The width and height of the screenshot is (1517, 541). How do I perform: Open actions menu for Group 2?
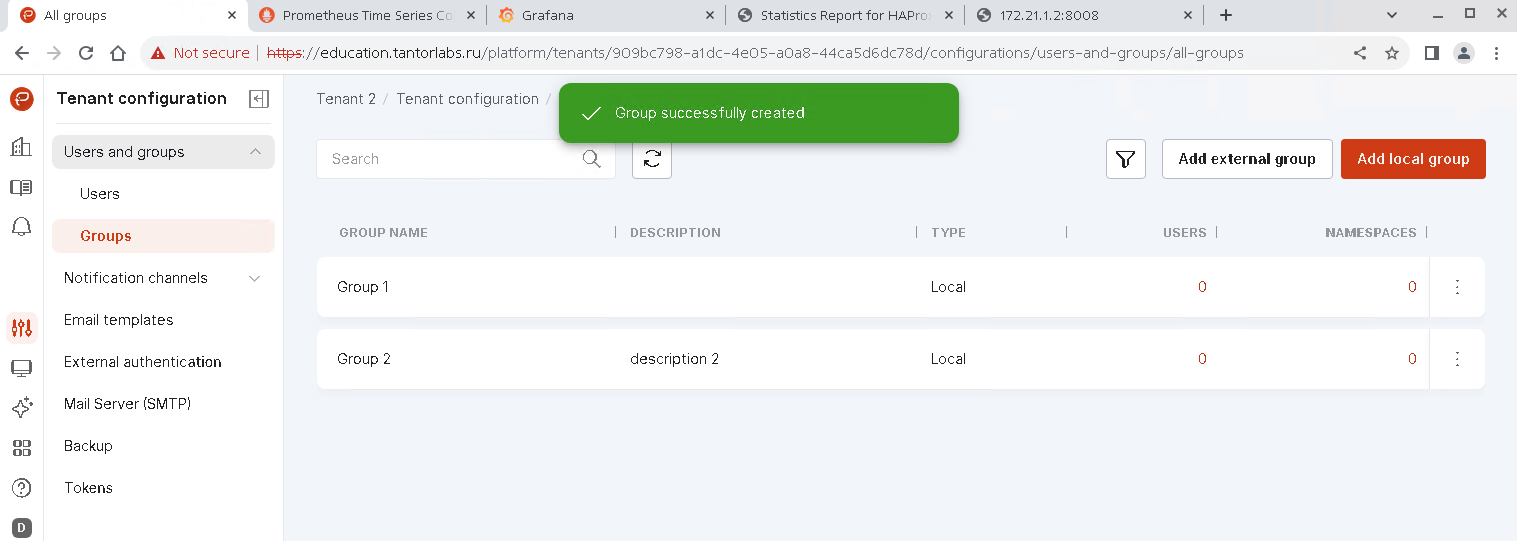(x=1457, y=359)
